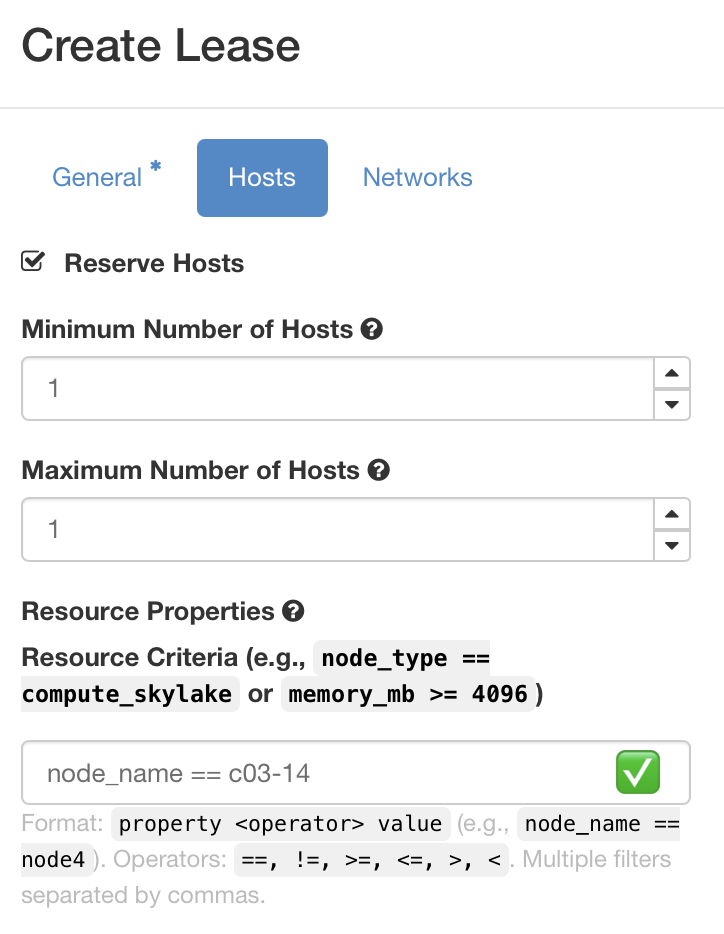Increment the Maximum Number of Hosts value
Screen dimensions: 724x934
(x=672, y=514)
